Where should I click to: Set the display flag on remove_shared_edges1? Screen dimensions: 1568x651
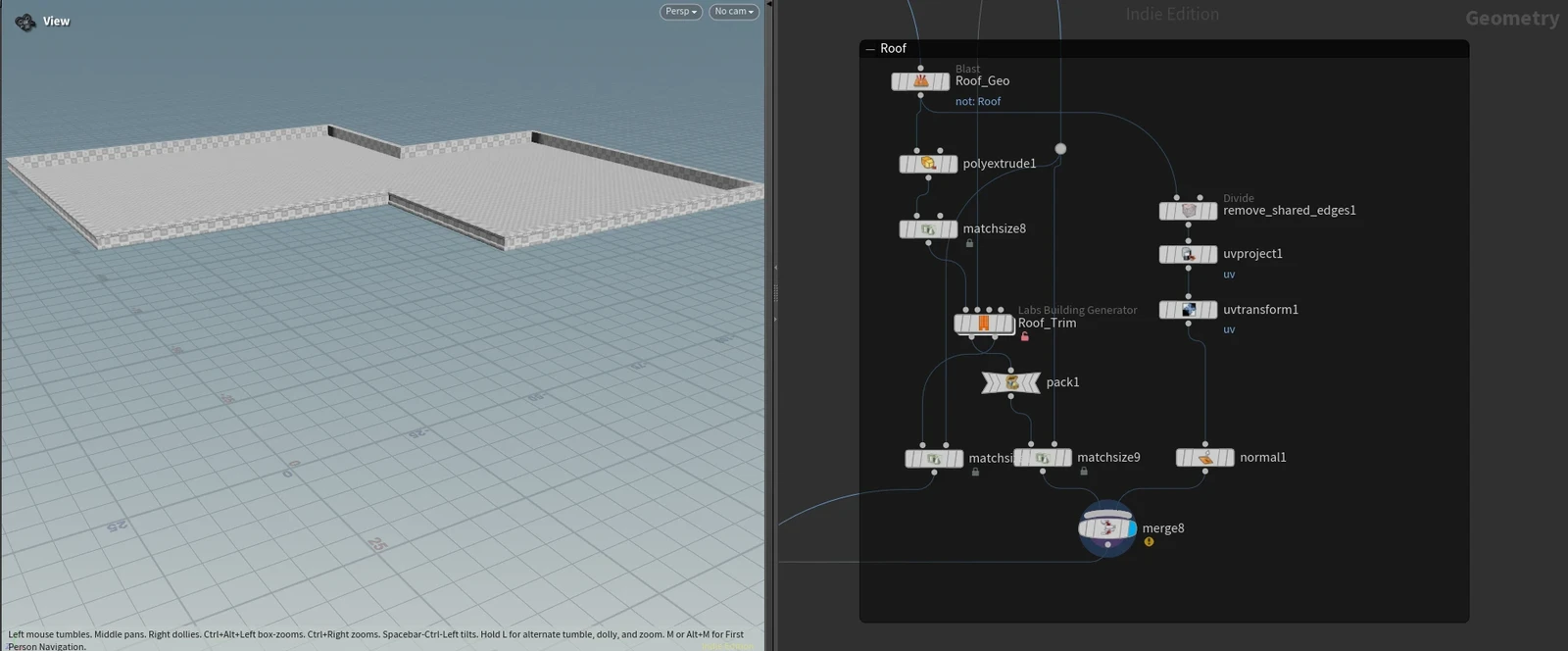tap(1213, 211)
